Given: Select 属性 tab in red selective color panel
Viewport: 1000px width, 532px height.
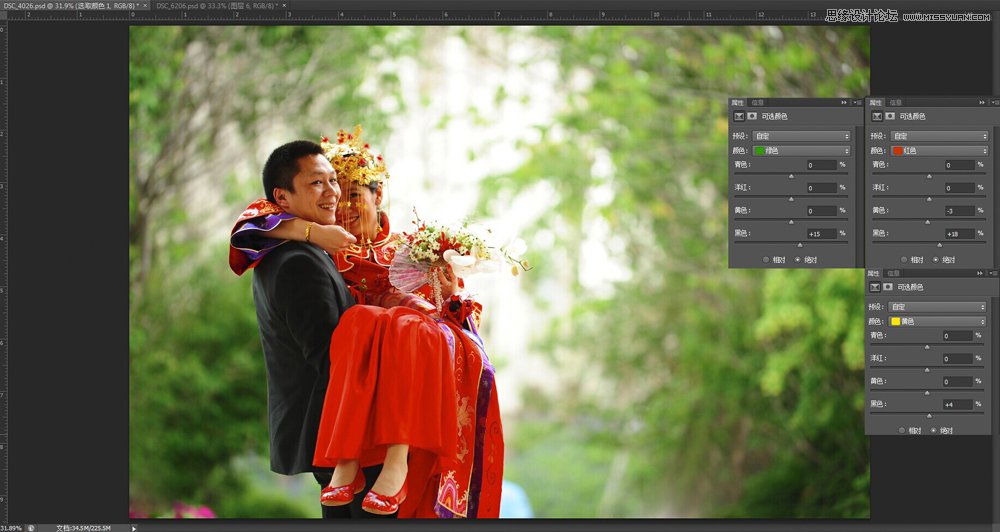Looking at the screenshot, I should (x=876, y=103).
